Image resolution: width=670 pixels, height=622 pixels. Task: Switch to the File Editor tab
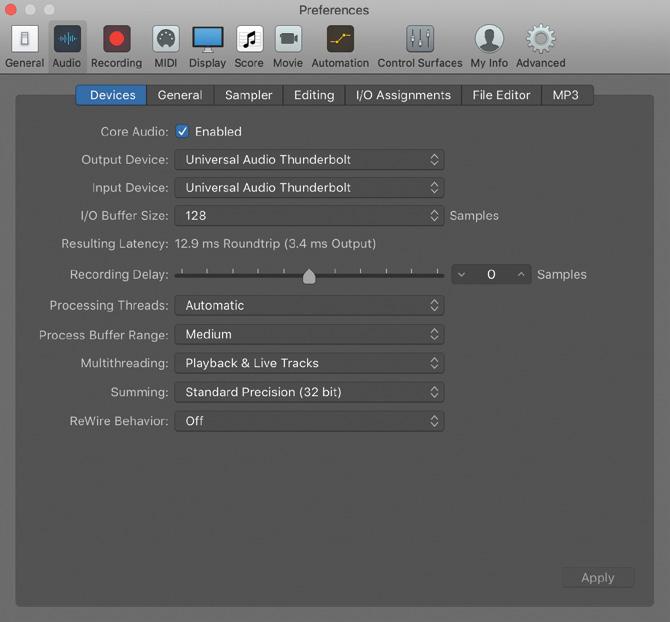coord(501,95)
